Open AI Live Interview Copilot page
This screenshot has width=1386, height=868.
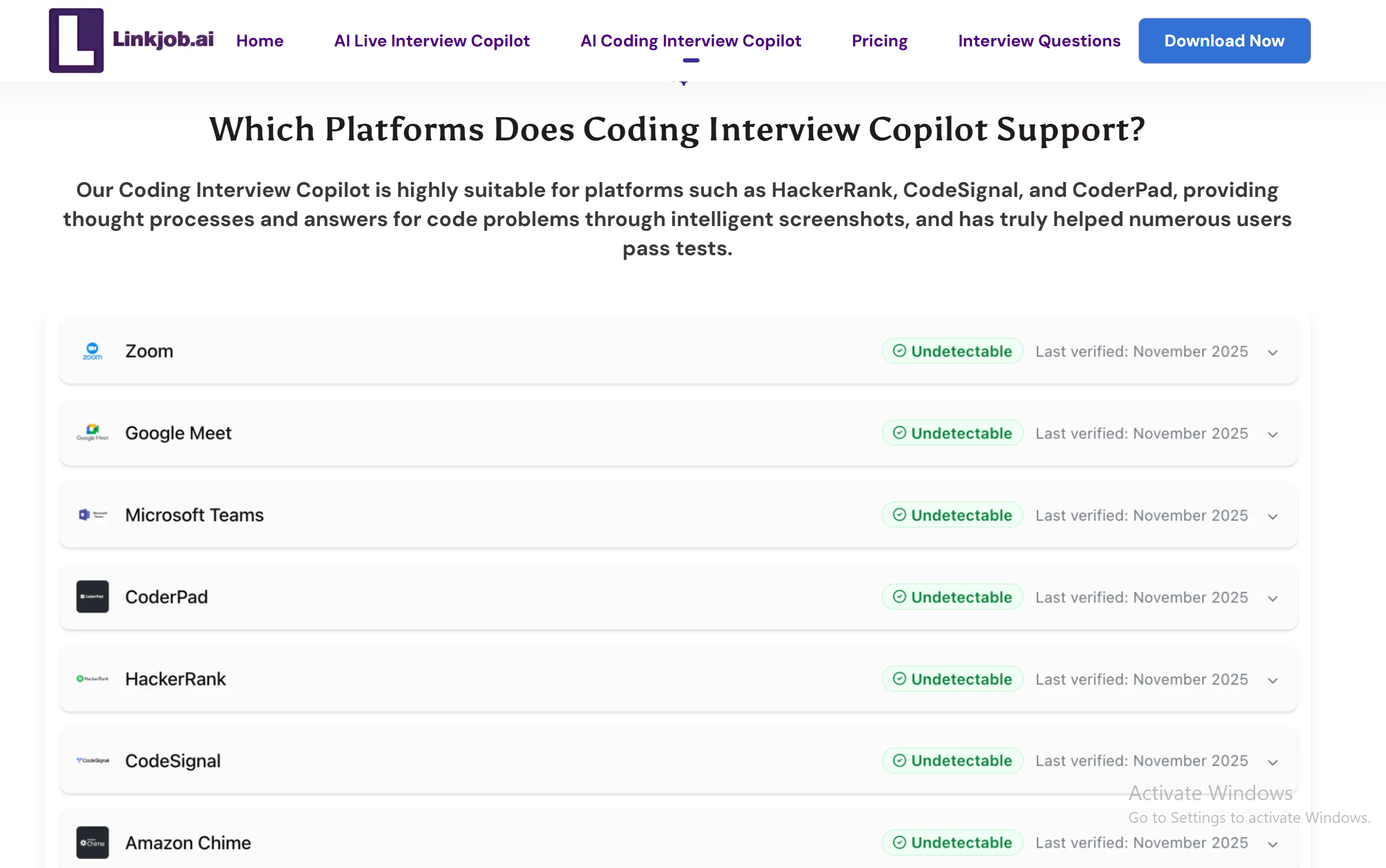[x=431, y=40]
